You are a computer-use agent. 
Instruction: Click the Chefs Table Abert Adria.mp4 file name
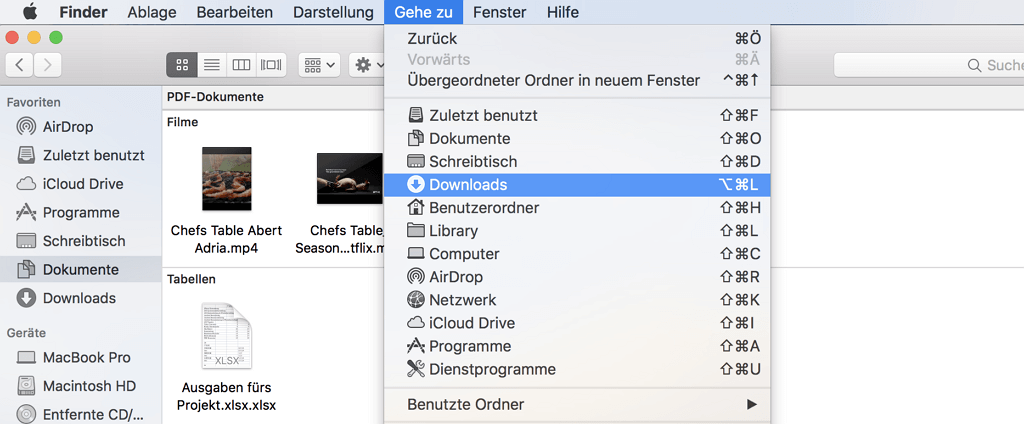coord(226,239)
